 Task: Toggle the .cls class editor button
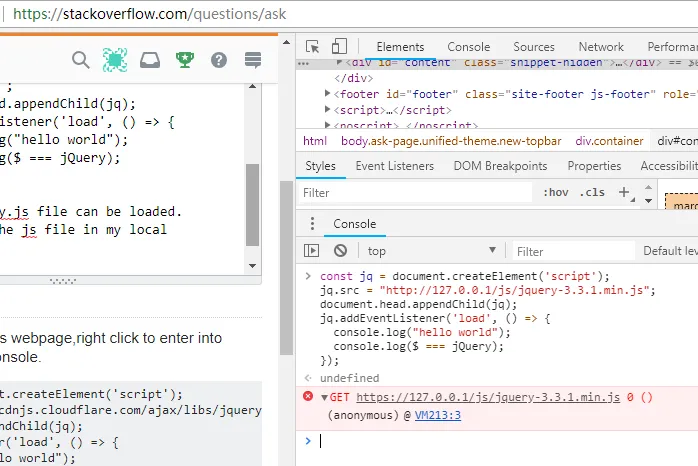[592, 193]
